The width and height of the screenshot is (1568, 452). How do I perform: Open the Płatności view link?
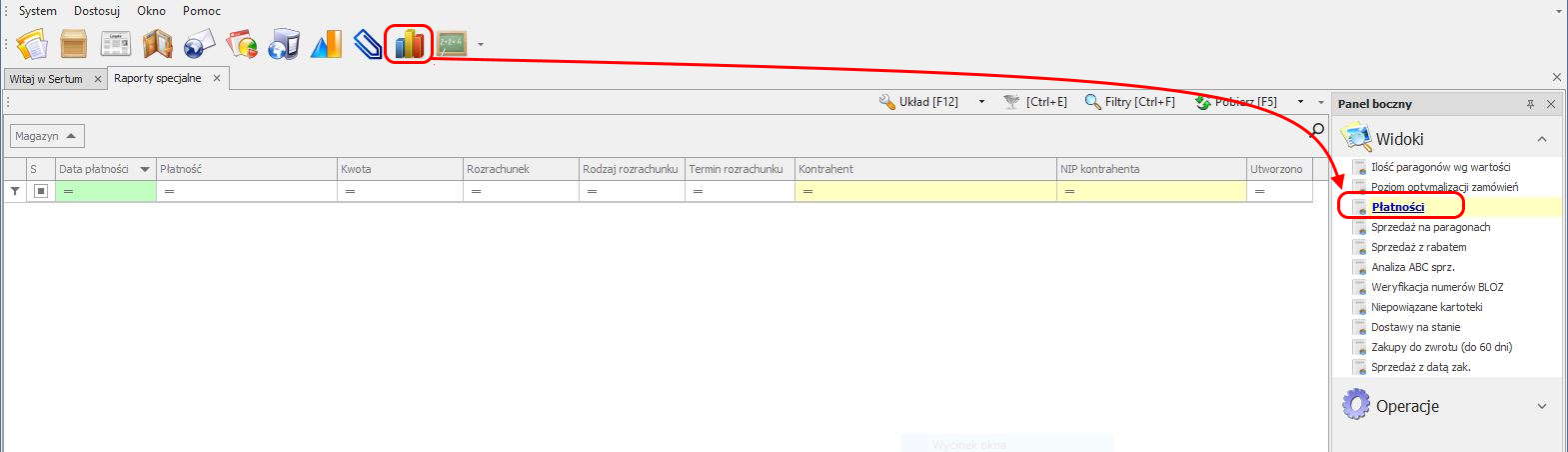tap(1397, 207)
